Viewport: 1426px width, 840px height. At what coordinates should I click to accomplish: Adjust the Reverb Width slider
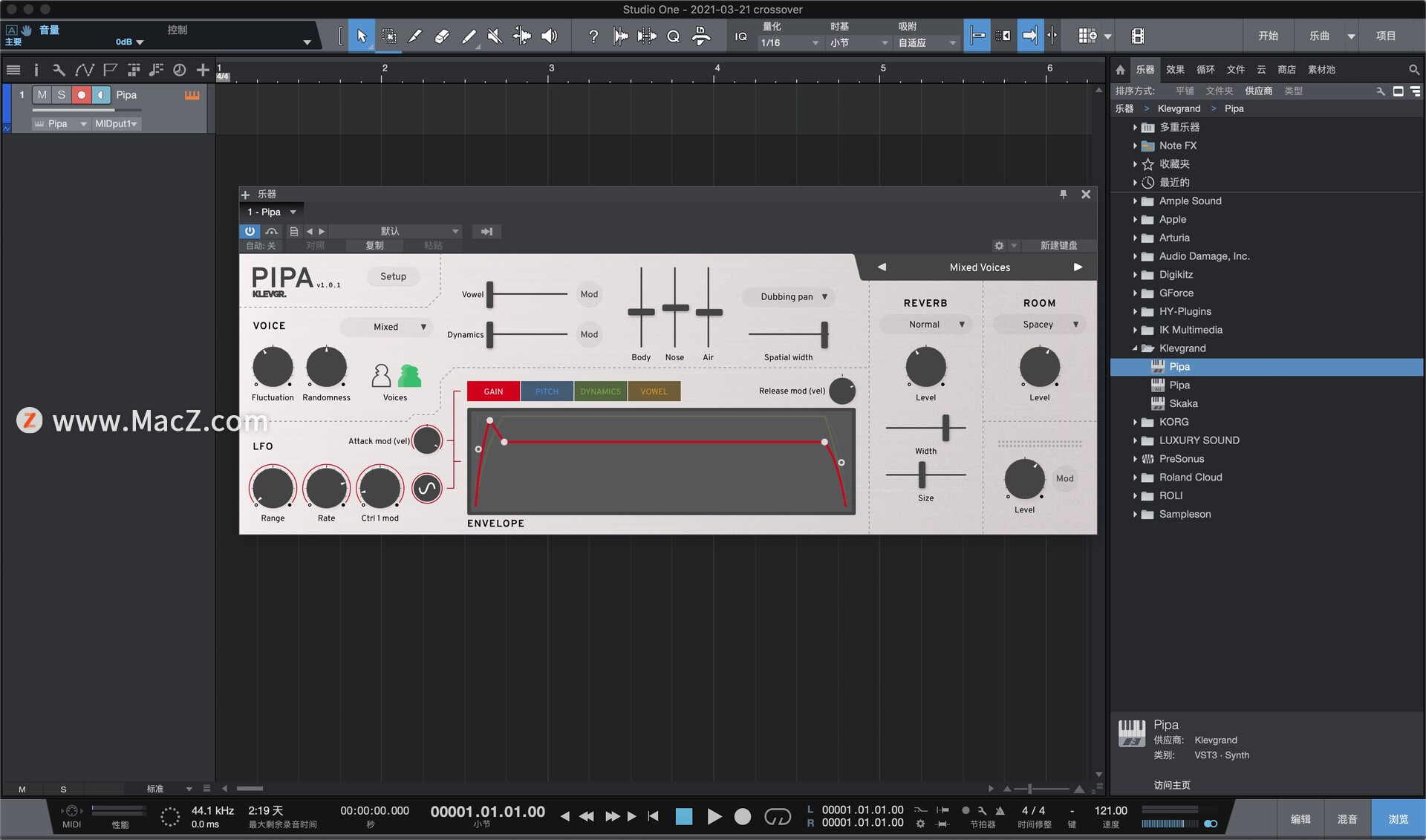tap(945, 428)
